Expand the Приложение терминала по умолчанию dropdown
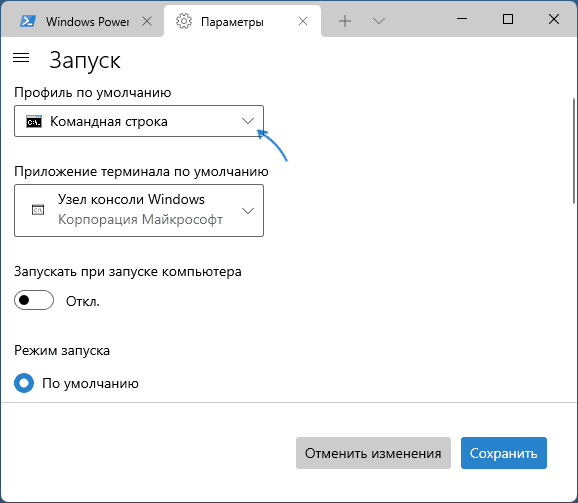The width and height of the screenshot is (578, 503). (x=139, y=210)
